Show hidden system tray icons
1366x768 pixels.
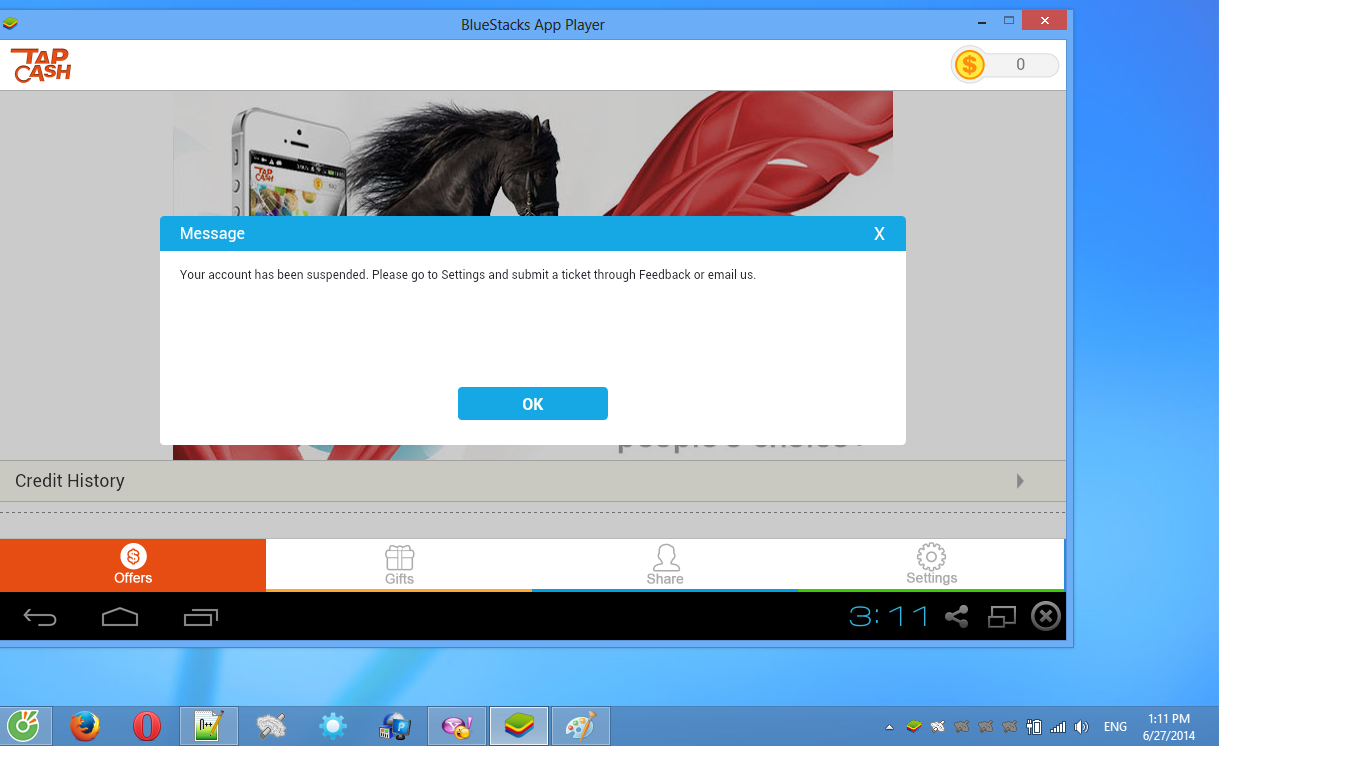[889, 727]
